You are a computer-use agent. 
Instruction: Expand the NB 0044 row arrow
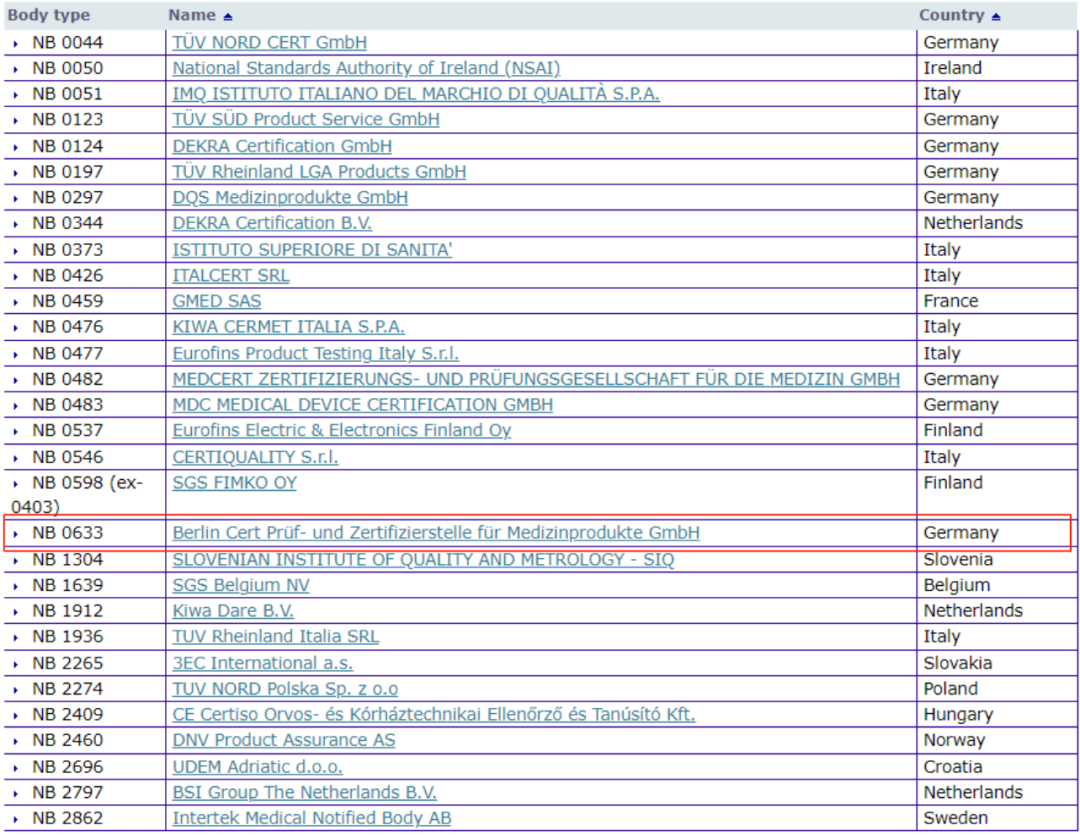[15, 43]
